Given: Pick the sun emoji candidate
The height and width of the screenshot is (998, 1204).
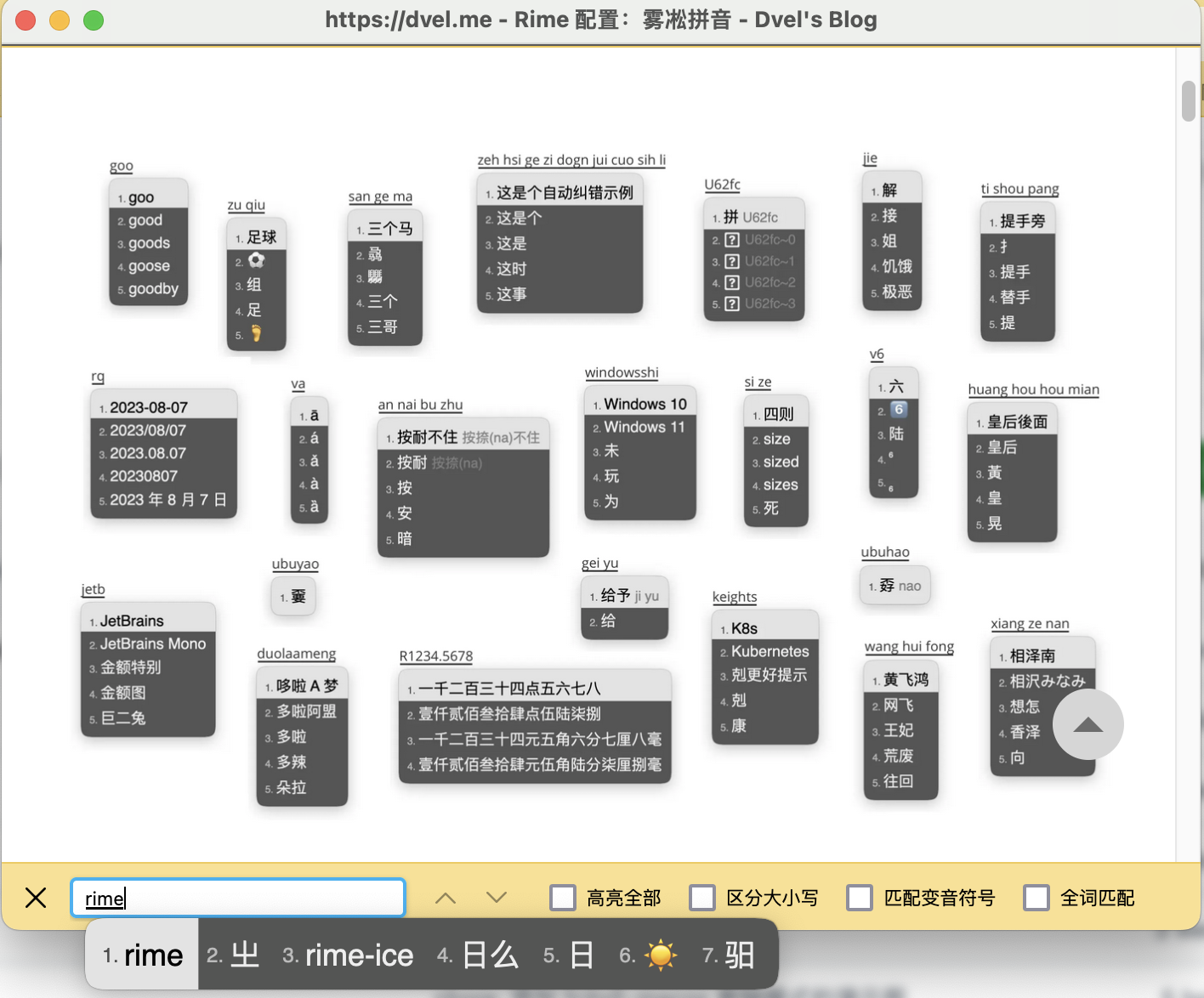Looking at the screenshot, I should click(661, 955).
